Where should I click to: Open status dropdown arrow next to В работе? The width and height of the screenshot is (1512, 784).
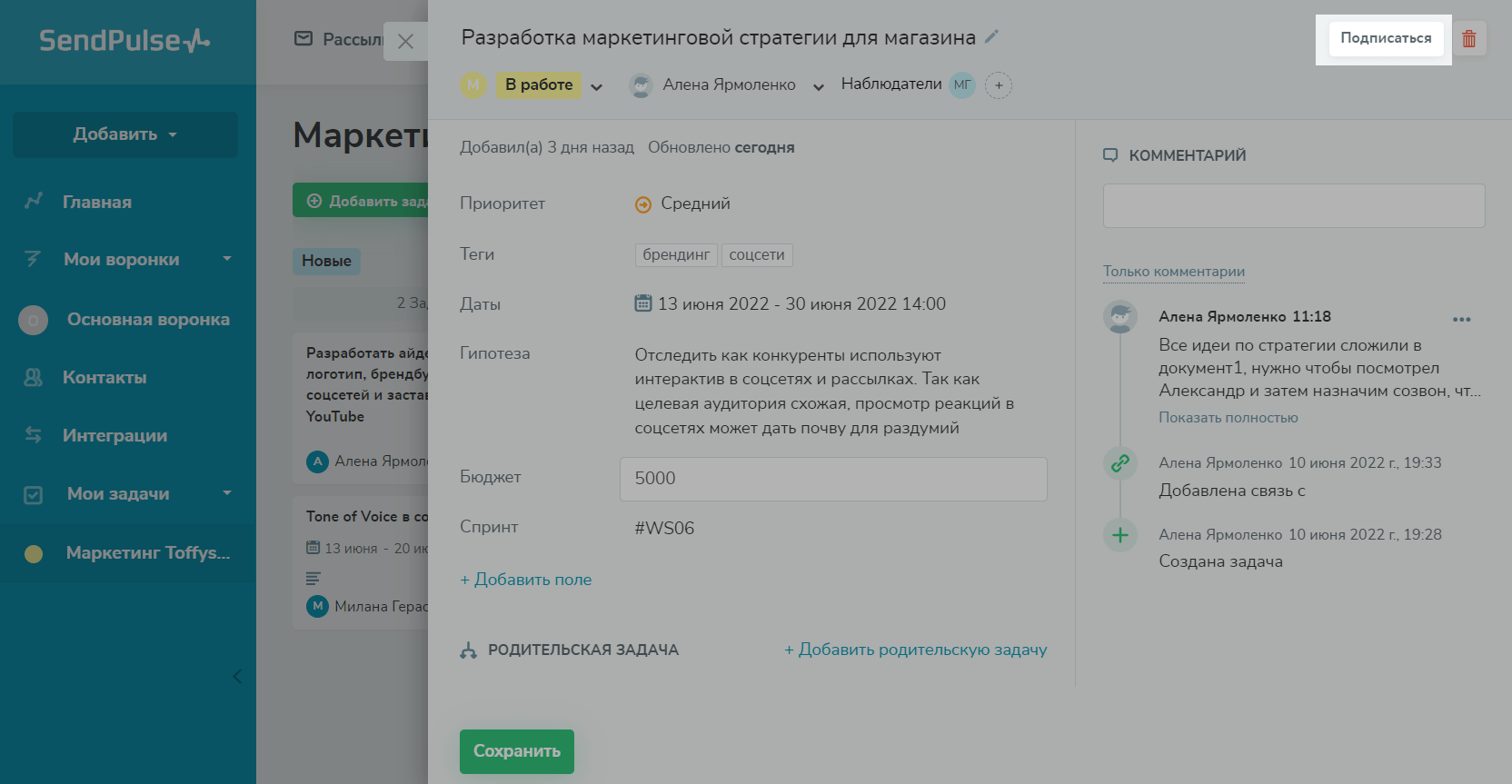coord(597,87)
